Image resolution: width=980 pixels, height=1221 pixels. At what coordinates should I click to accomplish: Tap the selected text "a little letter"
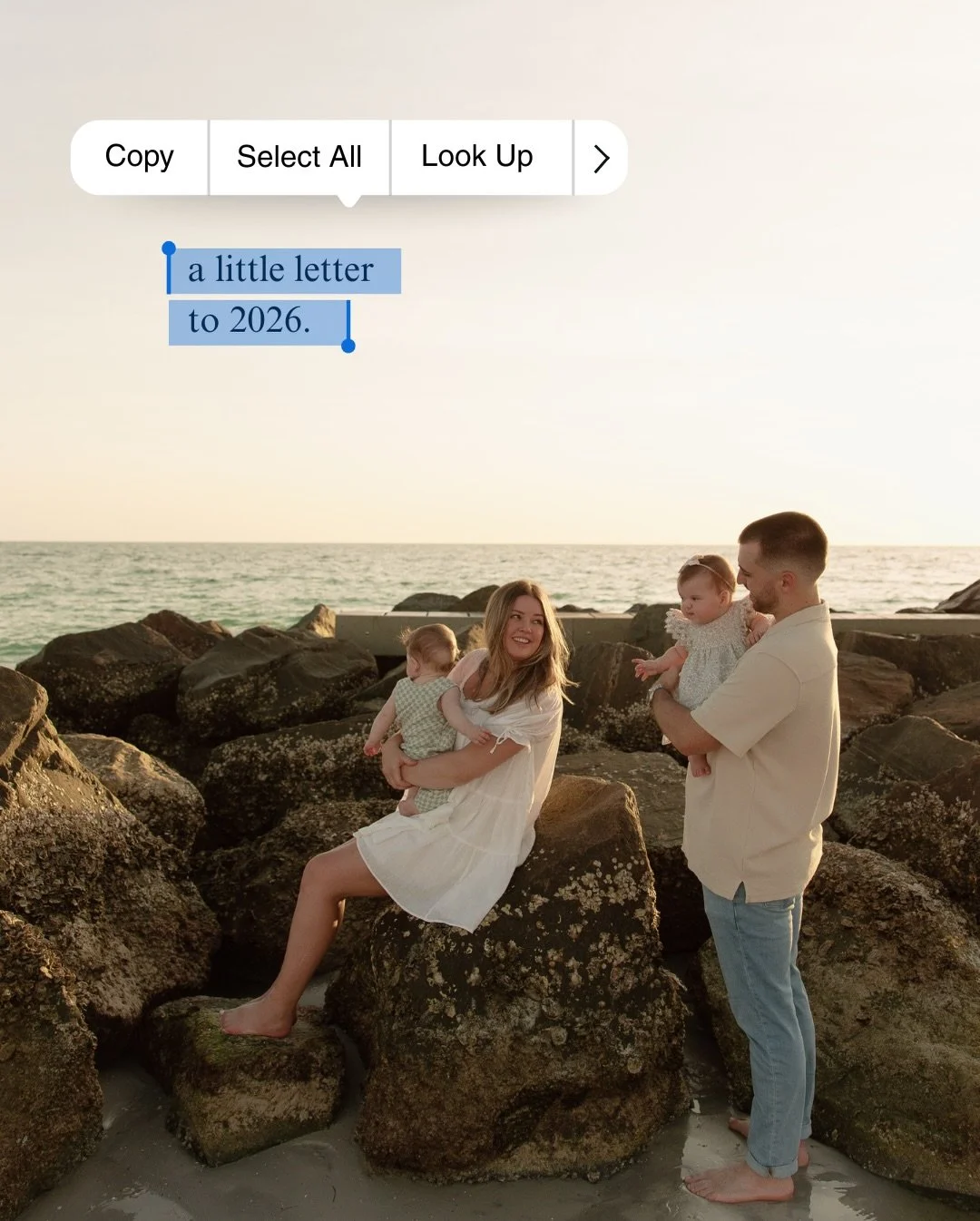coord(280,269)
